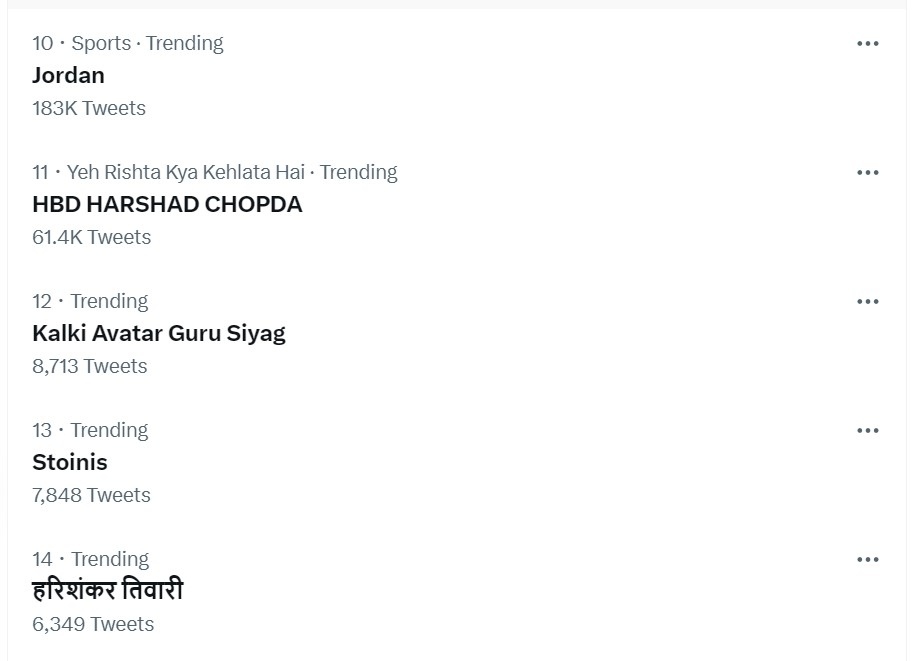Click 8,713 Tweets under Kalki Avatar Guru Siyag
The width and height of the screenshot is (915, 661).
pyautogui.click(x=89, y=366)
